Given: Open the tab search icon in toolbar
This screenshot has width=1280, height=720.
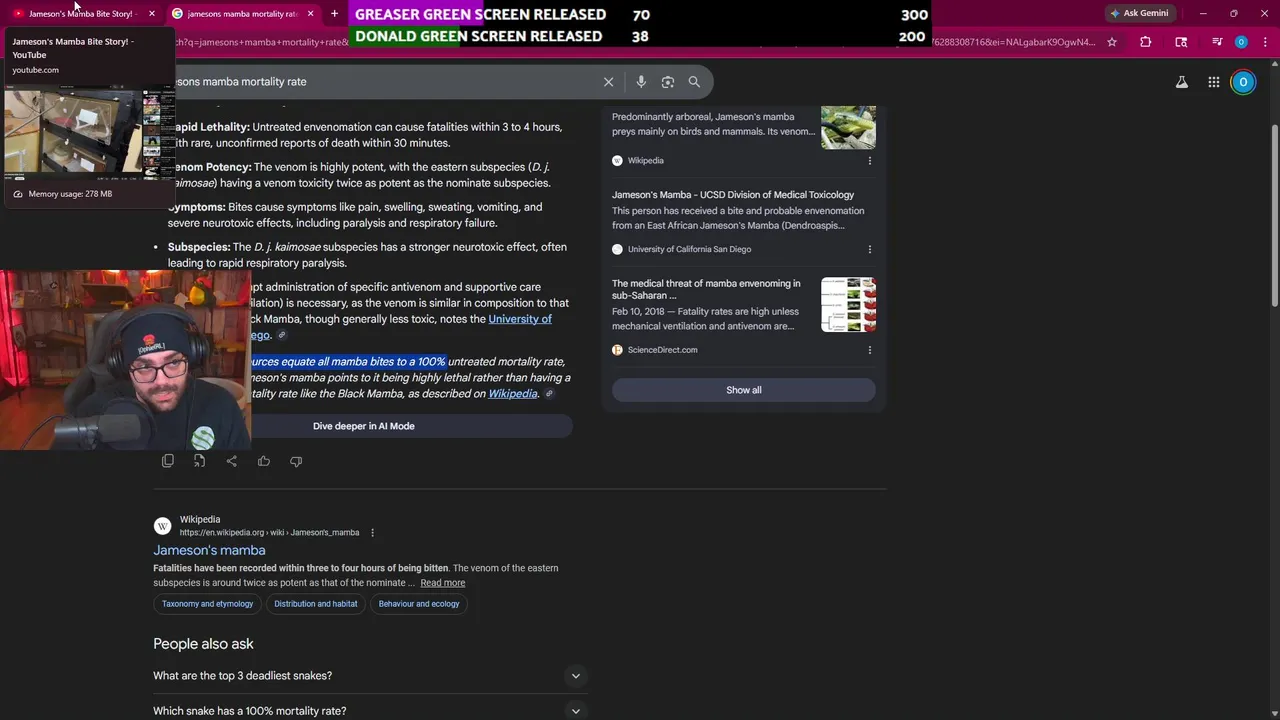Looking at the screenshot, I should click(x=1181, y=42).
